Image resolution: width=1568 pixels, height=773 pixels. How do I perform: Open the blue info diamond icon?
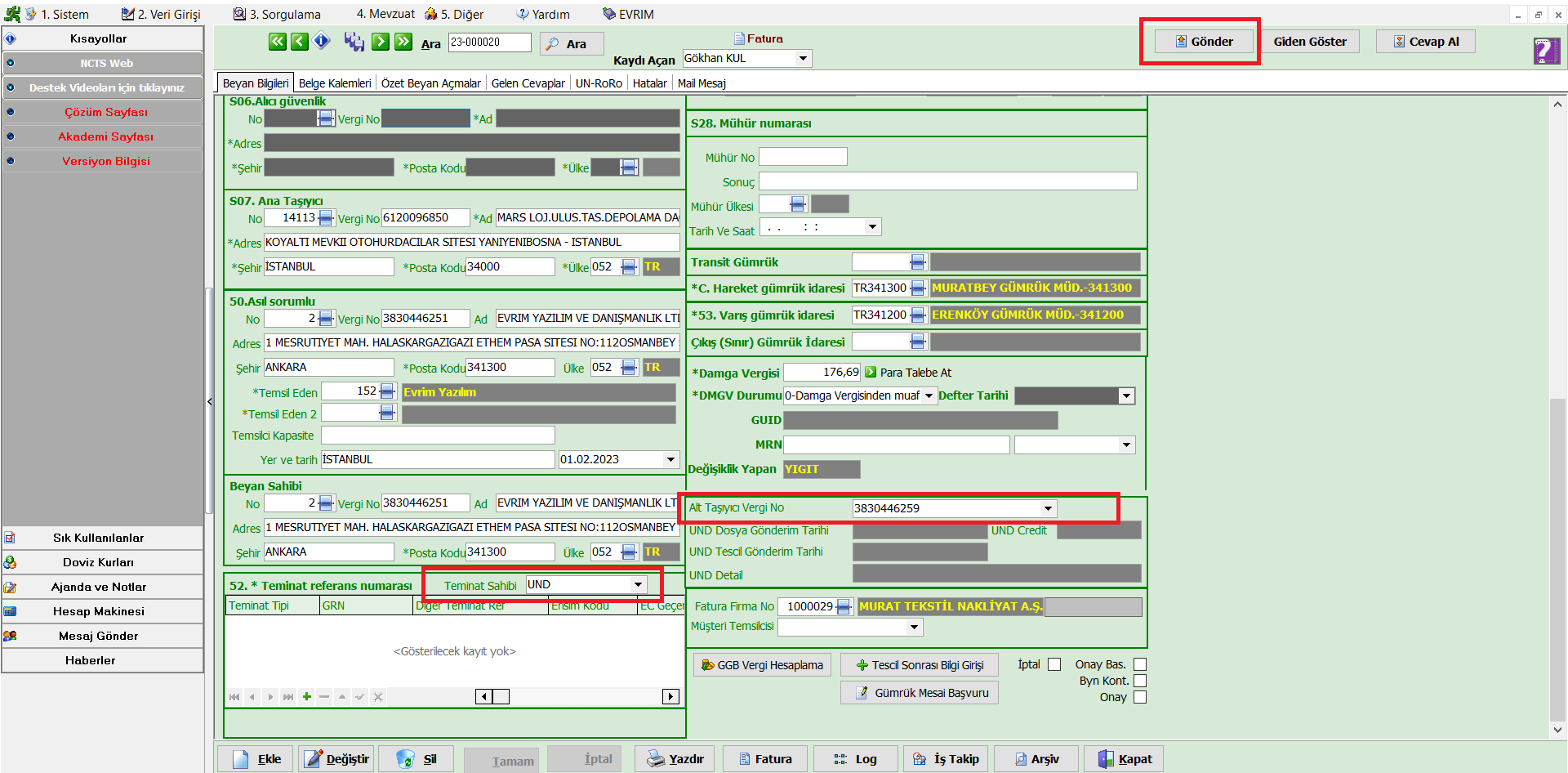coord(322,41)
